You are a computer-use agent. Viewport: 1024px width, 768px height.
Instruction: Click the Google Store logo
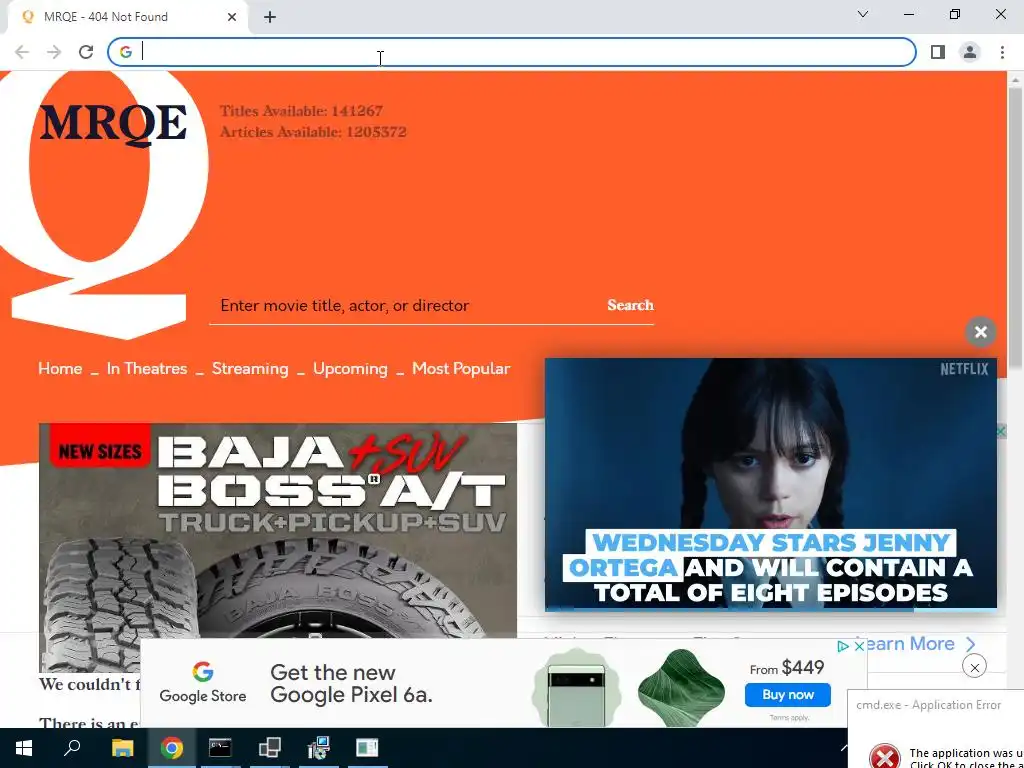pyautogui.click(x=202, y=682)
